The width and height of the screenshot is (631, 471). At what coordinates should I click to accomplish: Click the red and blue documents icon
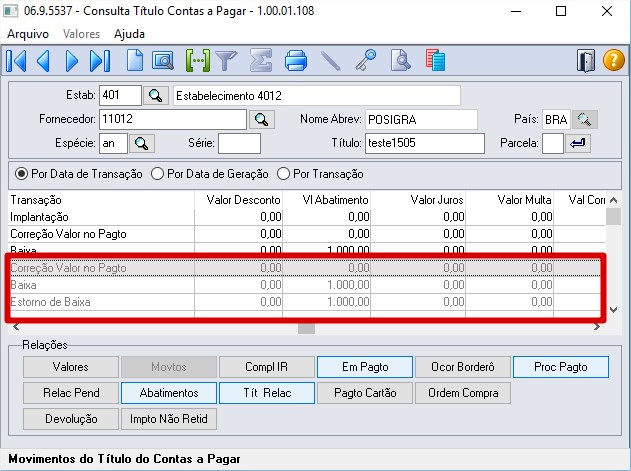tap(435, 60)
